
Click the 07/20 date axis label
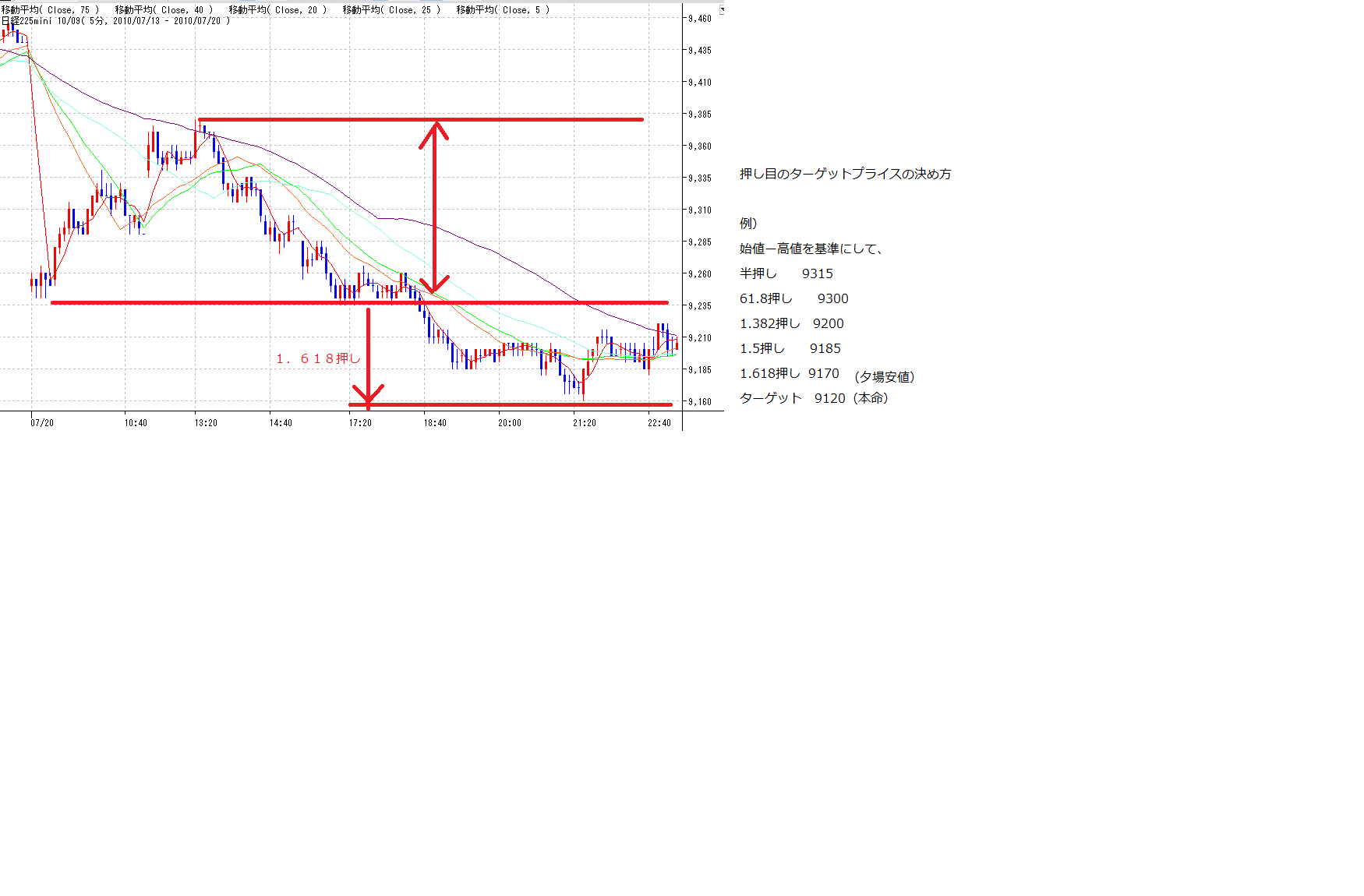(42, 423)
